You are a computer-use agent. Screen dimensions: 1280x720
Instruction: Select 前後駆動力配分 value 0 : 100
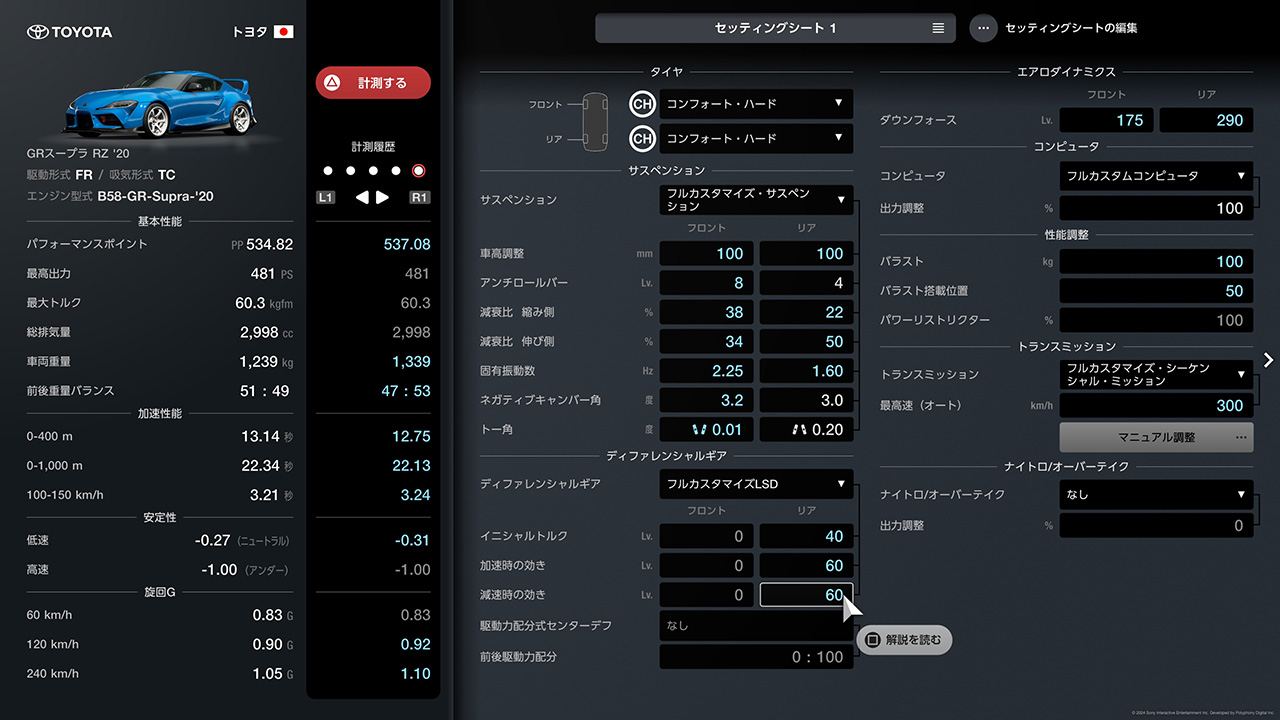tap(756, 657)
